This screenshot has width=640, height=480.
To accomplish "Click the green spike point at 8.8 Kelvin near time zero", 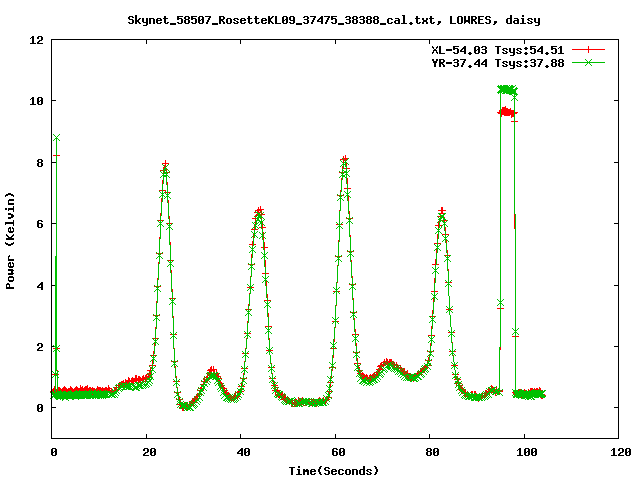I will coord(56,138).
